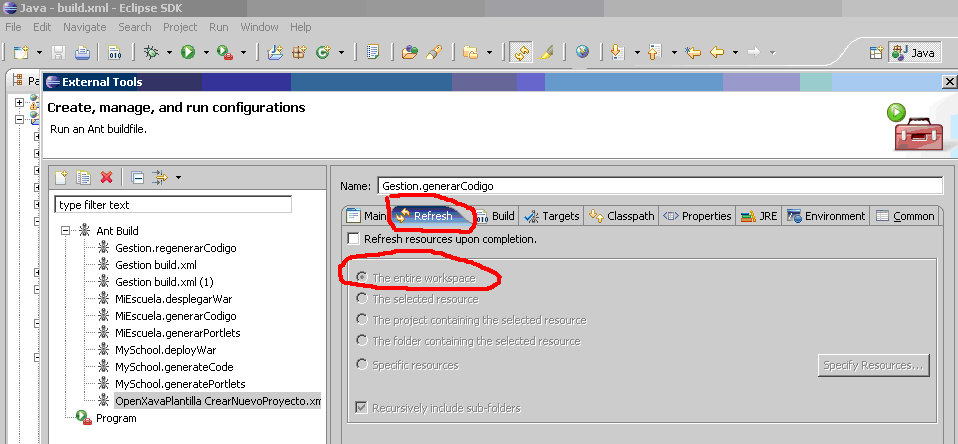Go to Previous Annotation up-arrow icon
This screenshot has height=444, width=958.
pyautogui.click(x=654, y=53)
